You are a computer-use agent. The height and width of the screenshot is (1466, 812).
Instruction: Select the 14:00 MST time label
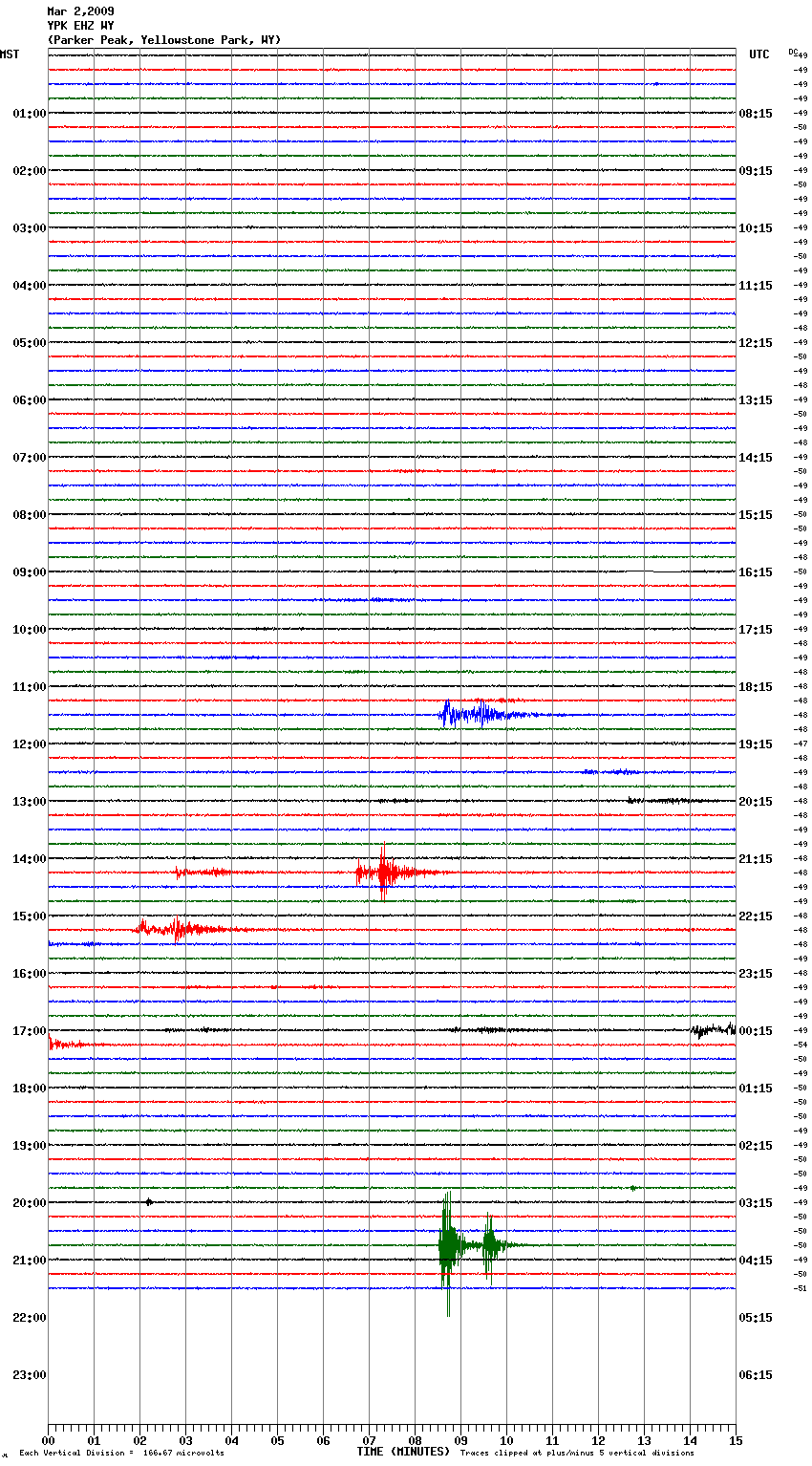[30, 859]
